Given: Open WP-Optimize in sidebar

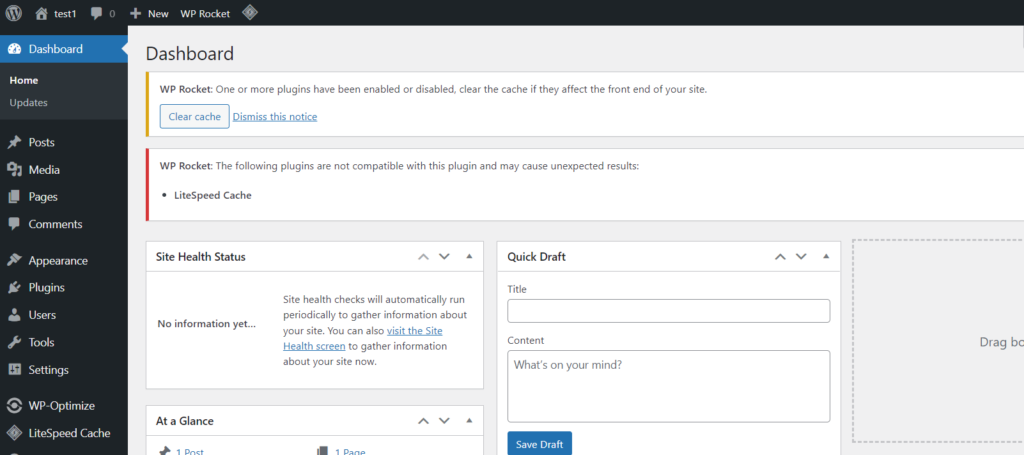Looking at the screenshot, I should tap(63, 405).
